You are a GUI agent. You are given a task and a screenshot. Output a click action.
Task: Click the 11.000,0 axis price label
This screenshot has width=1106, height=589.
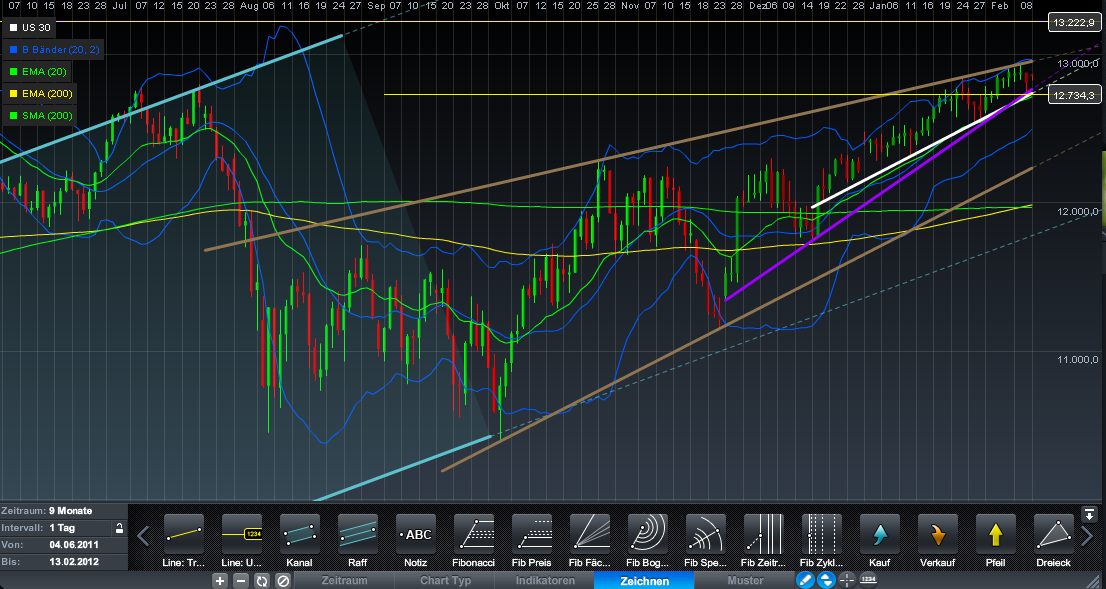(x=1077, y=360)
